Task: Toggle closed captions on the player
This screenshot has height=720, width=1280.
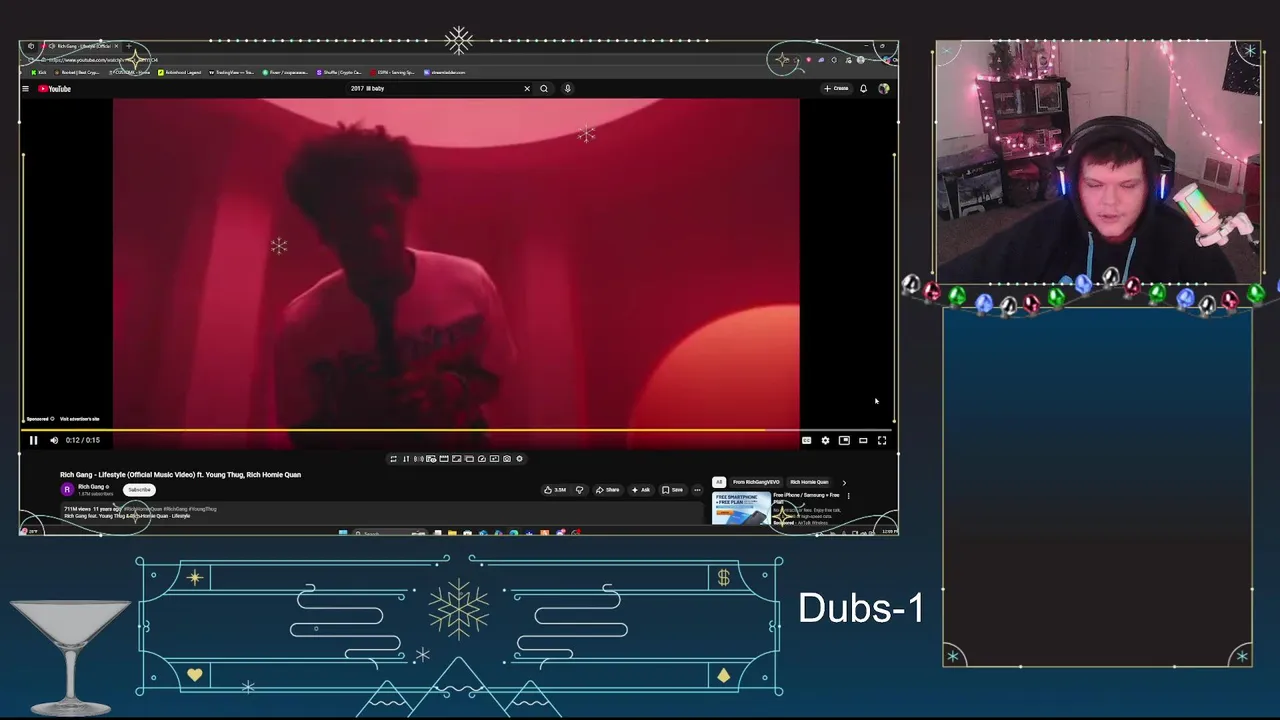Action: point(806,440)
